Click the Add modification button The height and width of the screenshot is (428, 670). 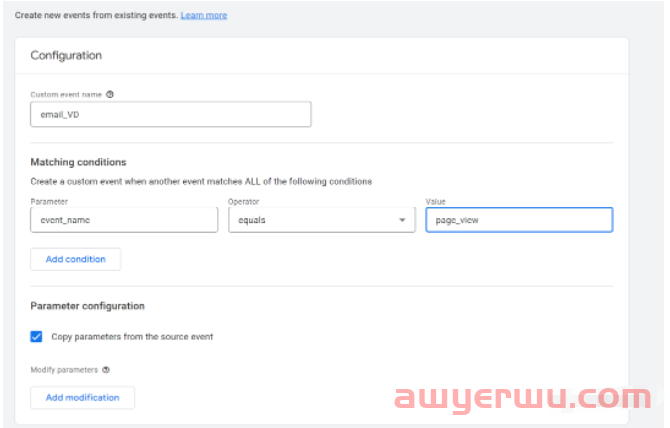coord(82,398)
